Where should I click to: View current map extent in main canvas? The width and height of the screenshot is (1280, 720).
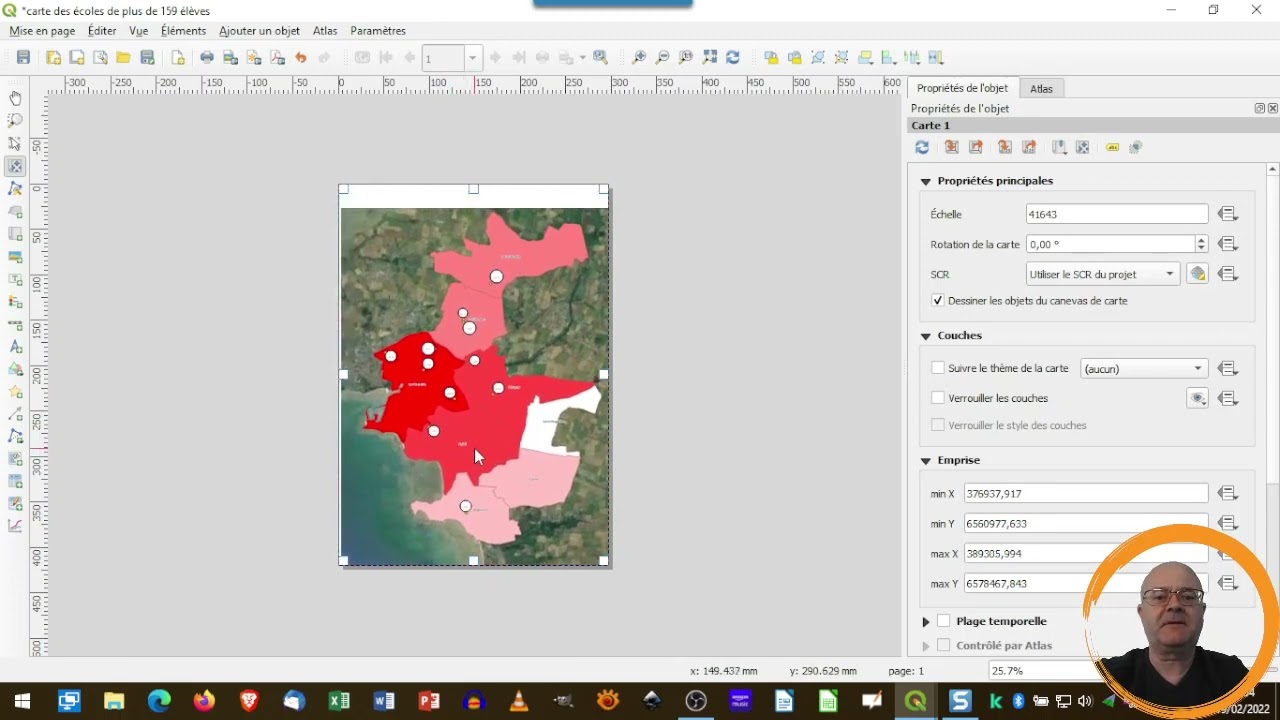click(976, 148)
